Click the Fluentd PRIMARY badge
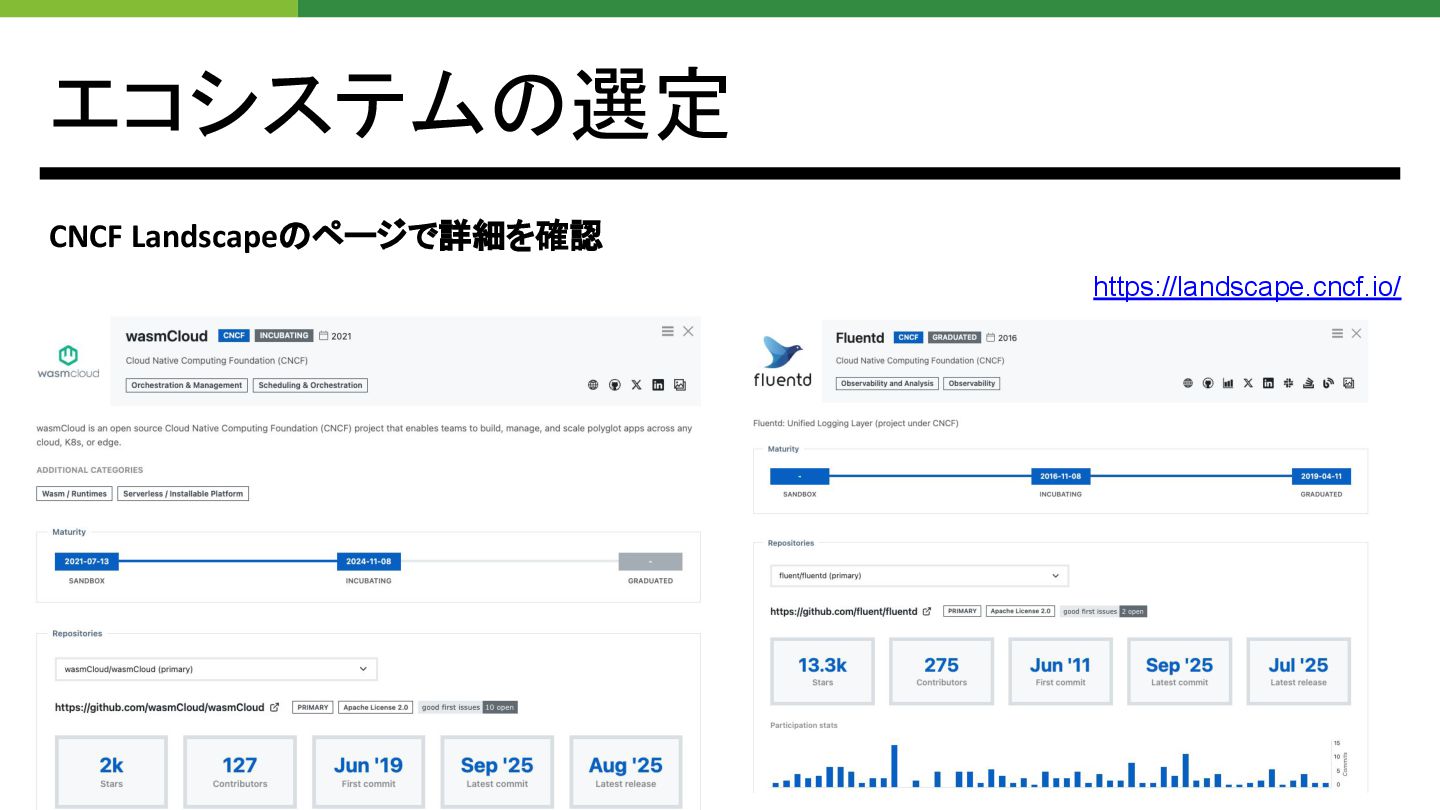Screen dimensions: 1440x810 point(962,611)
